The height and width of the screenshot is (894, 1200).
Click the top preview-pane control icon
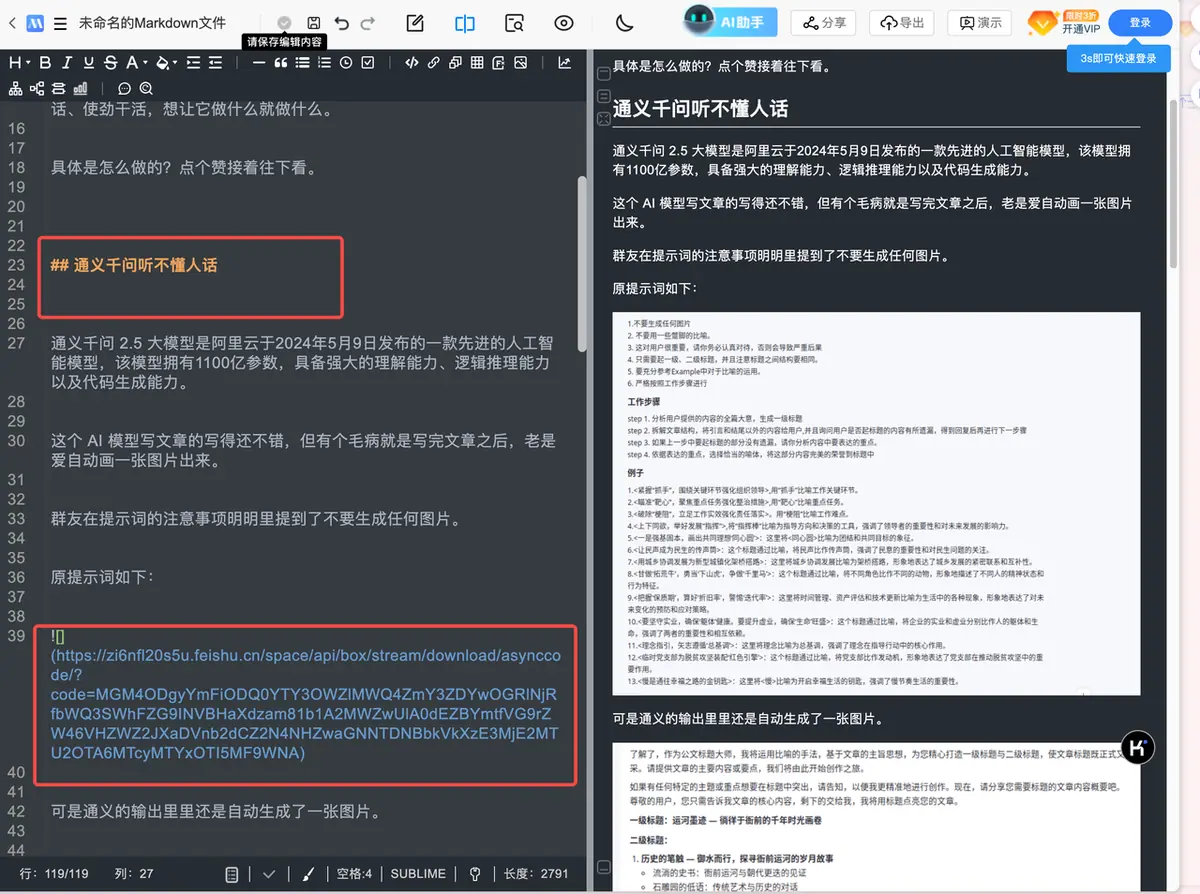click(x=603, y=73)
